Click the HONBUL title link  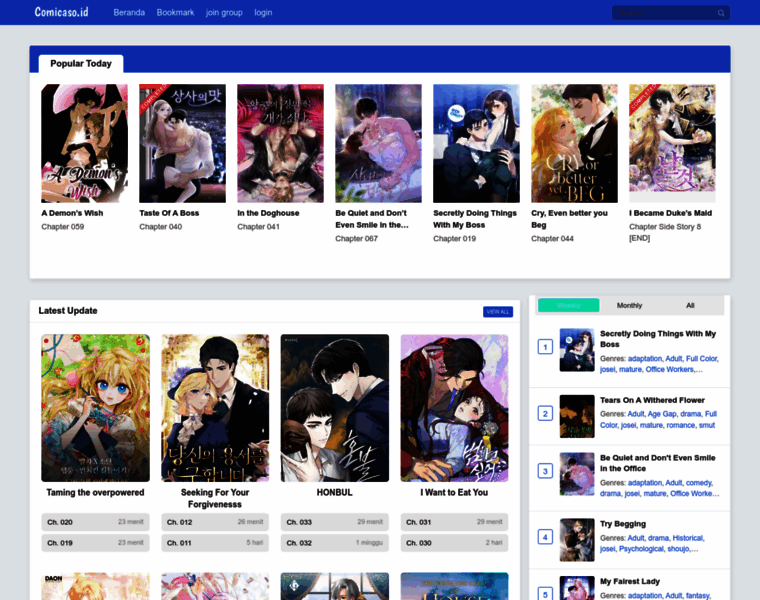pyautogui.click(x=334, y=492)
